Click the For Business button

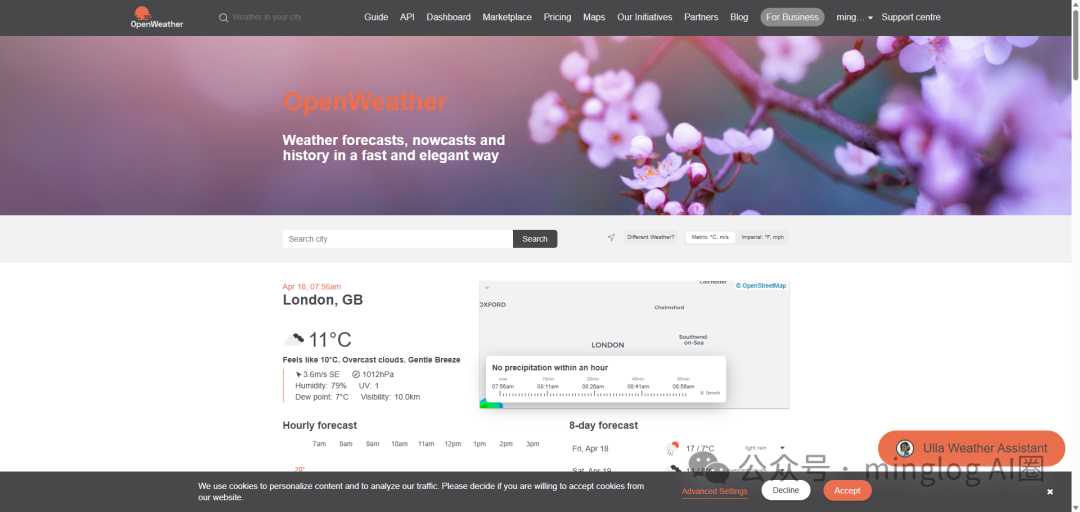(792, 17)
